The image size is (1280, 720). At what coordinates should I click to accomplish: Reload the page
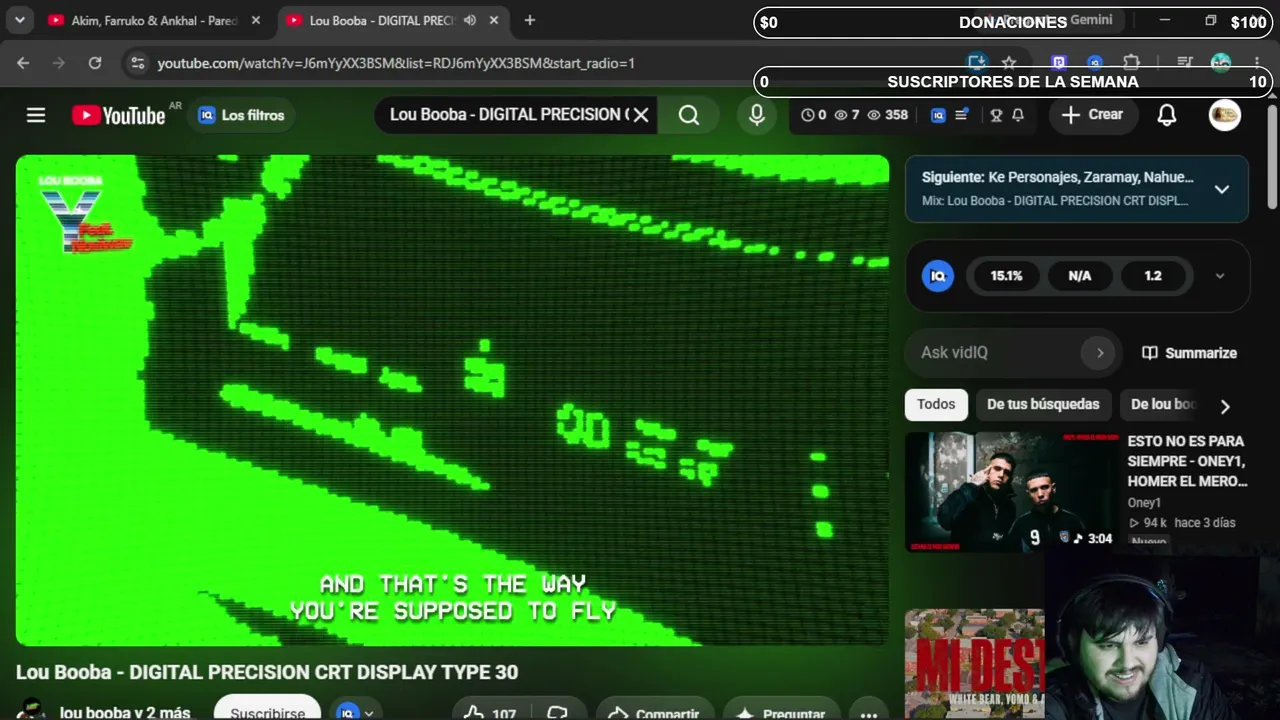point(95,63)
